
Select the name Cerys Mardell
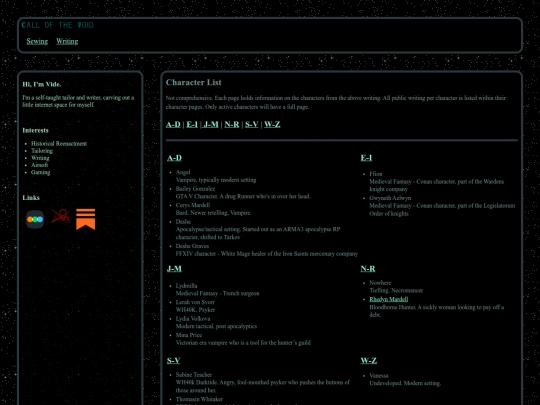pyautogui.click(x=193, y=205)
